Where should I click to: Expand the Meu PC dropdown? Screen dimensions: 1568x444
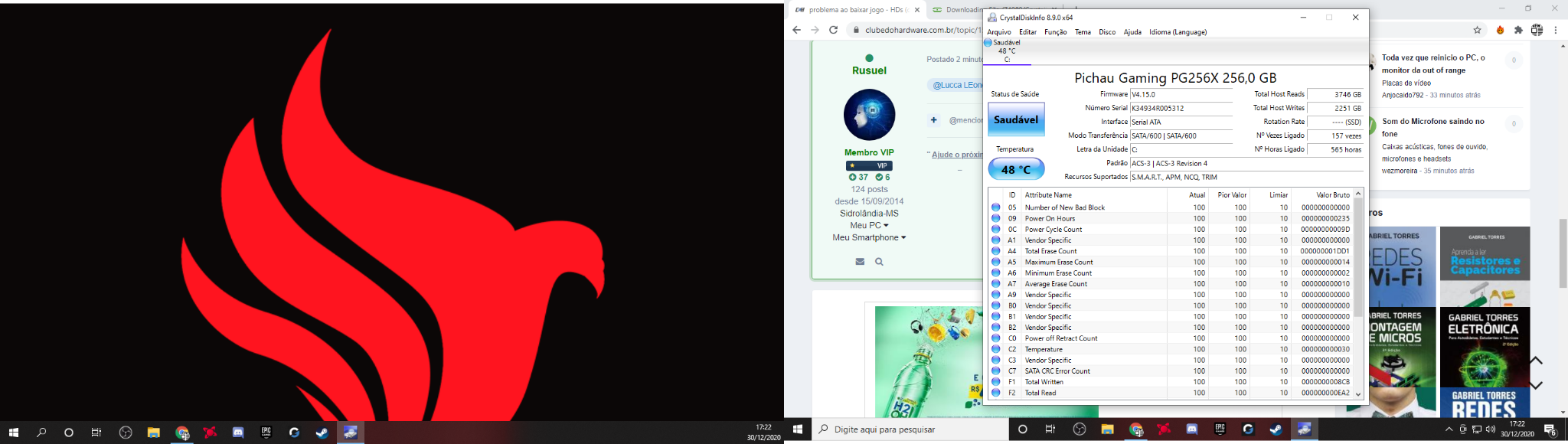[869, 226]
